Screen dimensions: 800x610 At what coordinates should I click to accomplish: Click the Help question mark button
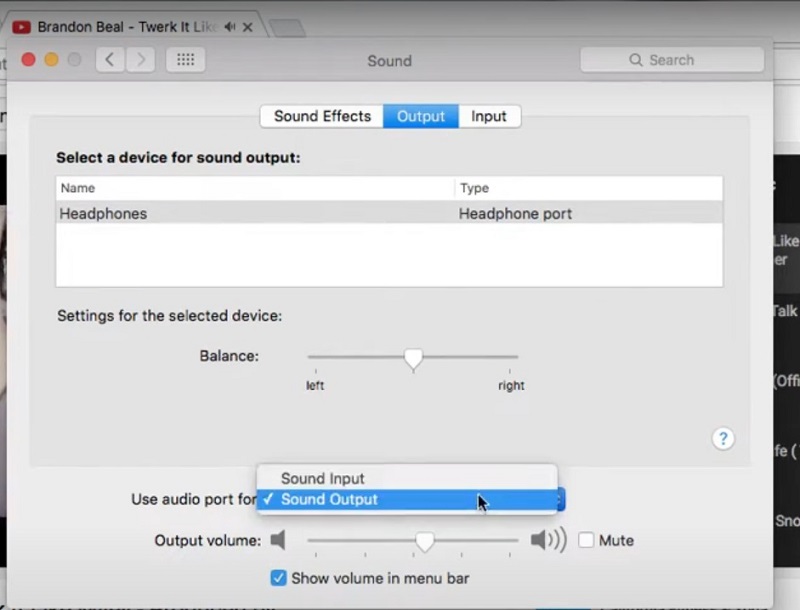click(723, 438)
